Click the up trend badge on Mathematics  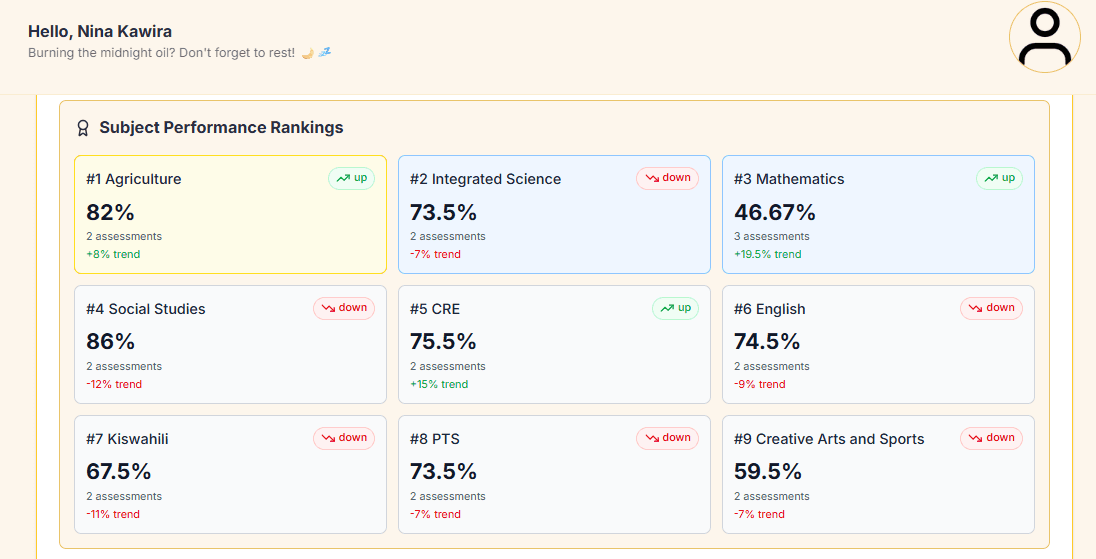click(x=999, y=178)
